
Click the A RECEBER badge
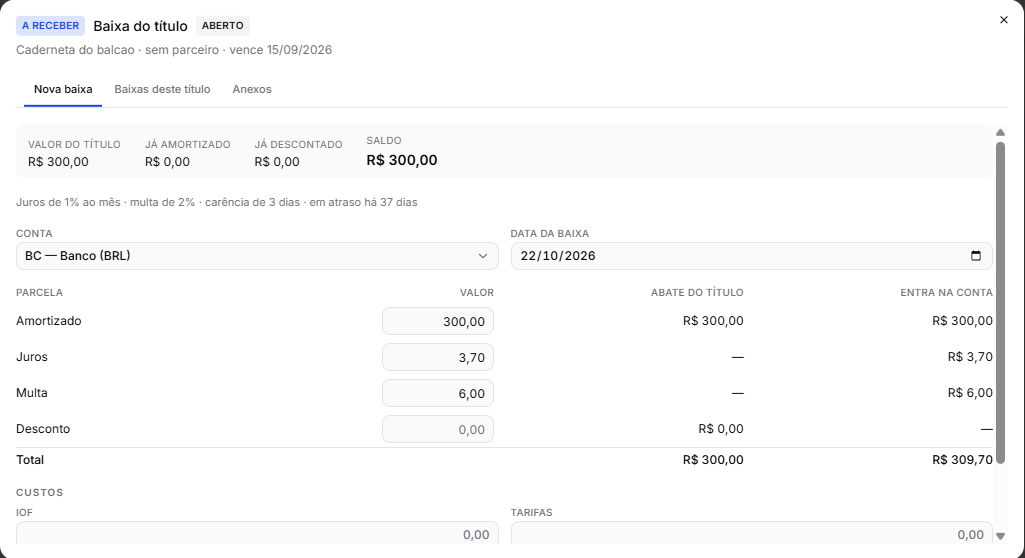coord(50,25)
